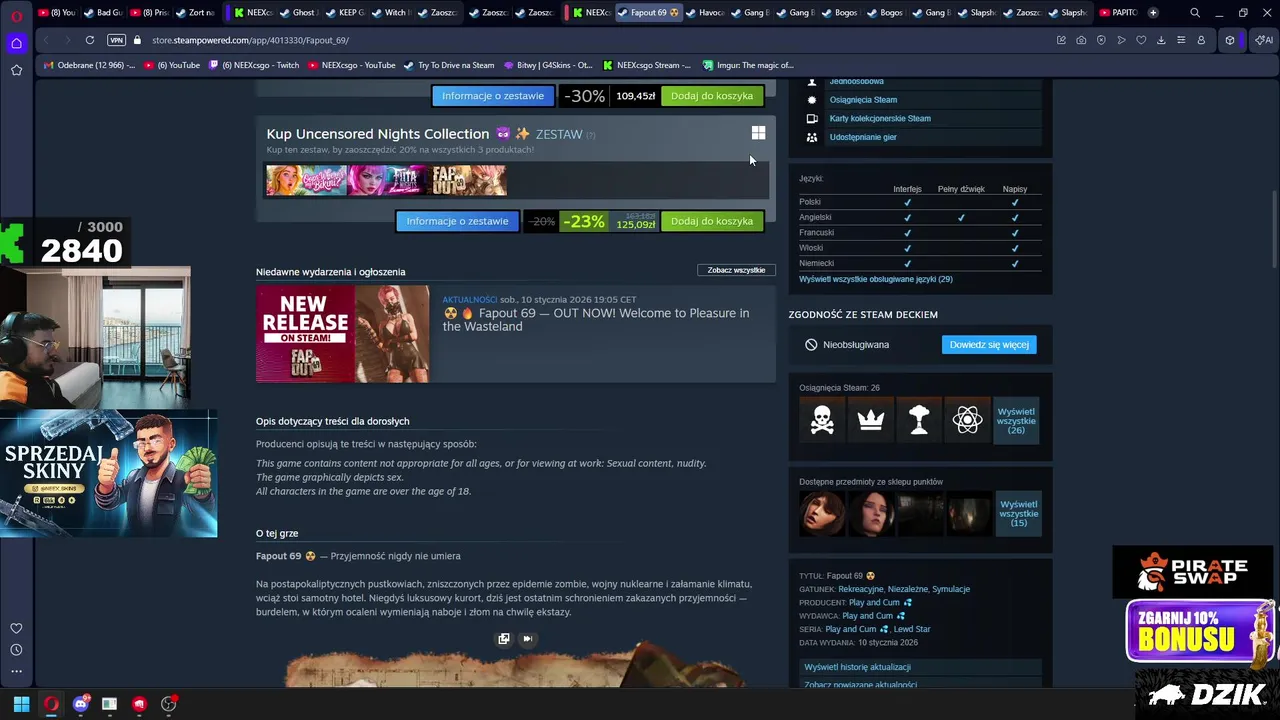This screenshot has width=1280, height=720.
Task: Switch to the Havoc tab
Action: click(705, 13)
